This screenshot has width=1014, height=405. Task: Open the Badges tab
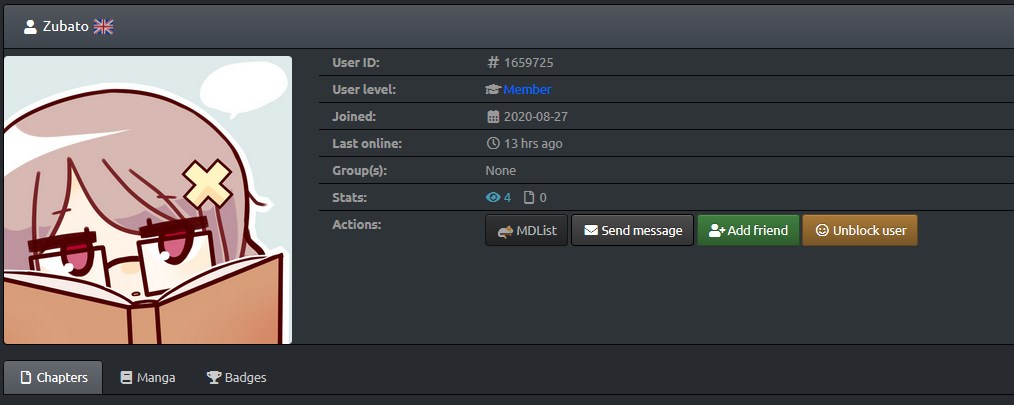[x=236, y=378]
